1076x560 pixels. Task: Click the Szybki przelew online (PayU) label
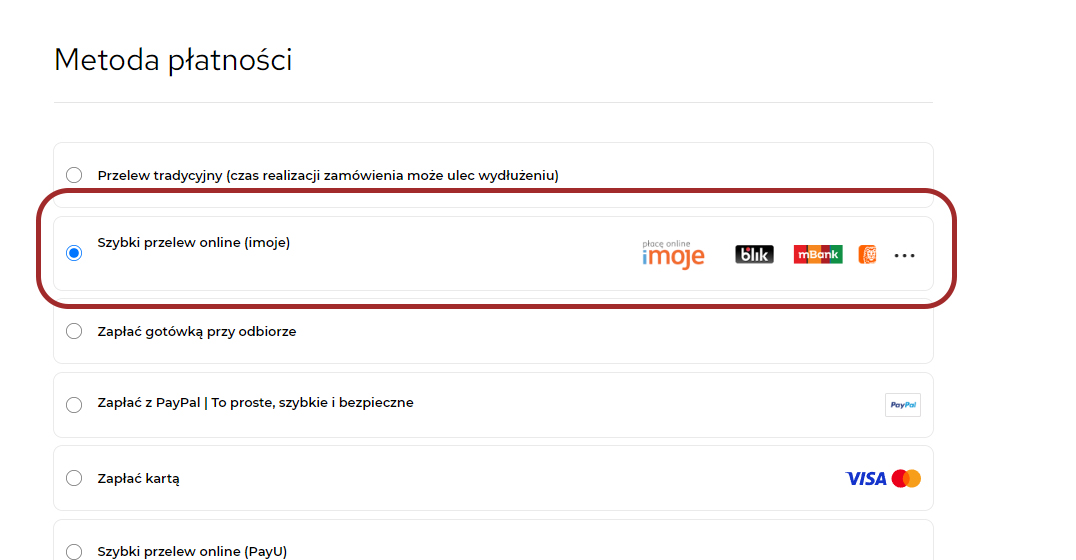coord(192,552)
